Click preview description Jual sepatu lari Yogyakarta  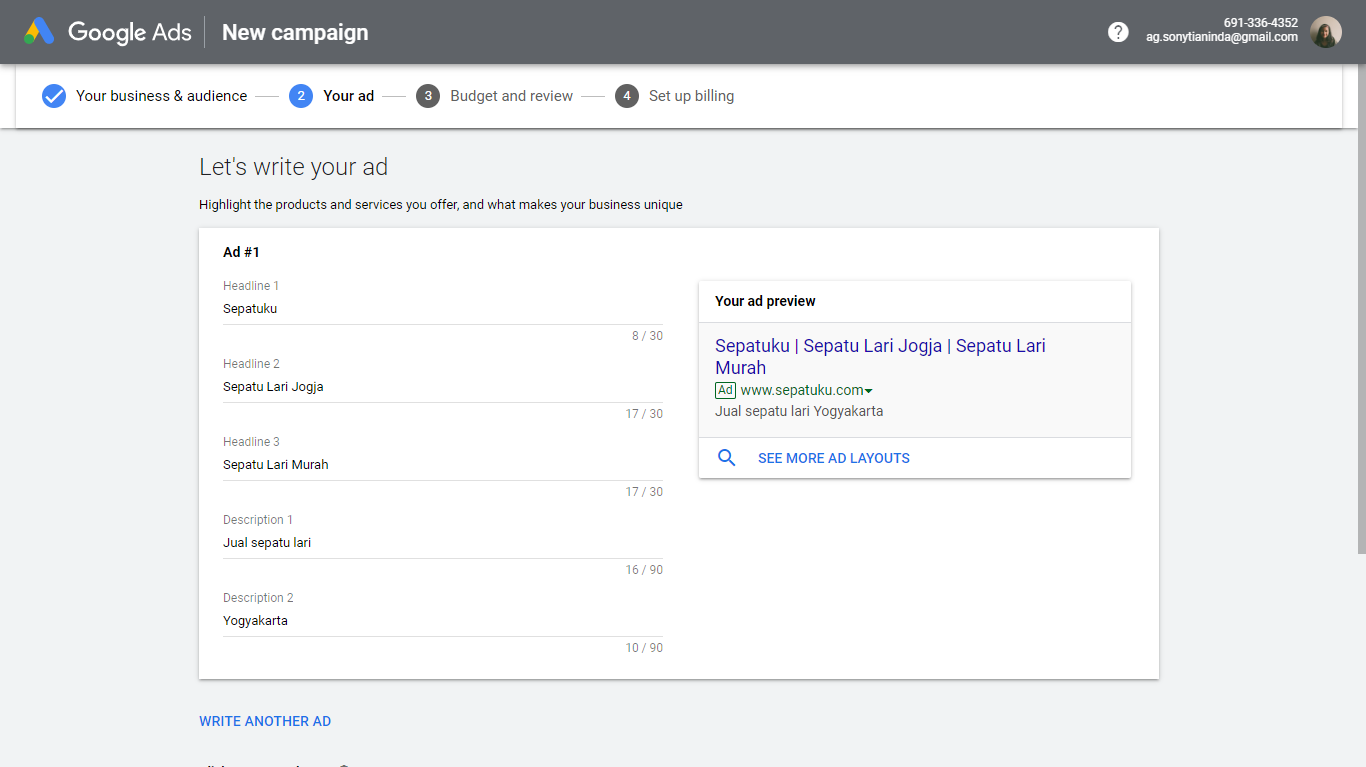tap(799, 411)
